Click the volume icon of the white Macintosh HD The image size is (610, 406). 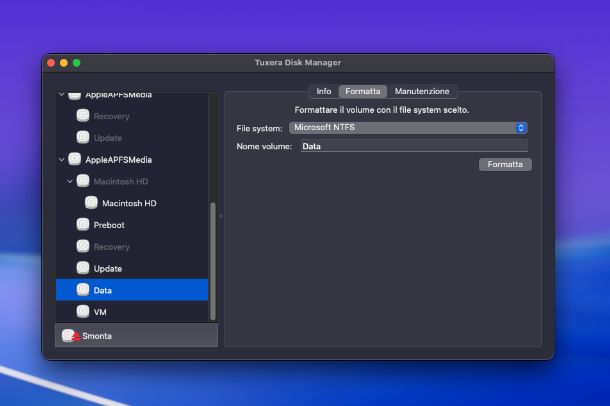[x=91, y=203]
